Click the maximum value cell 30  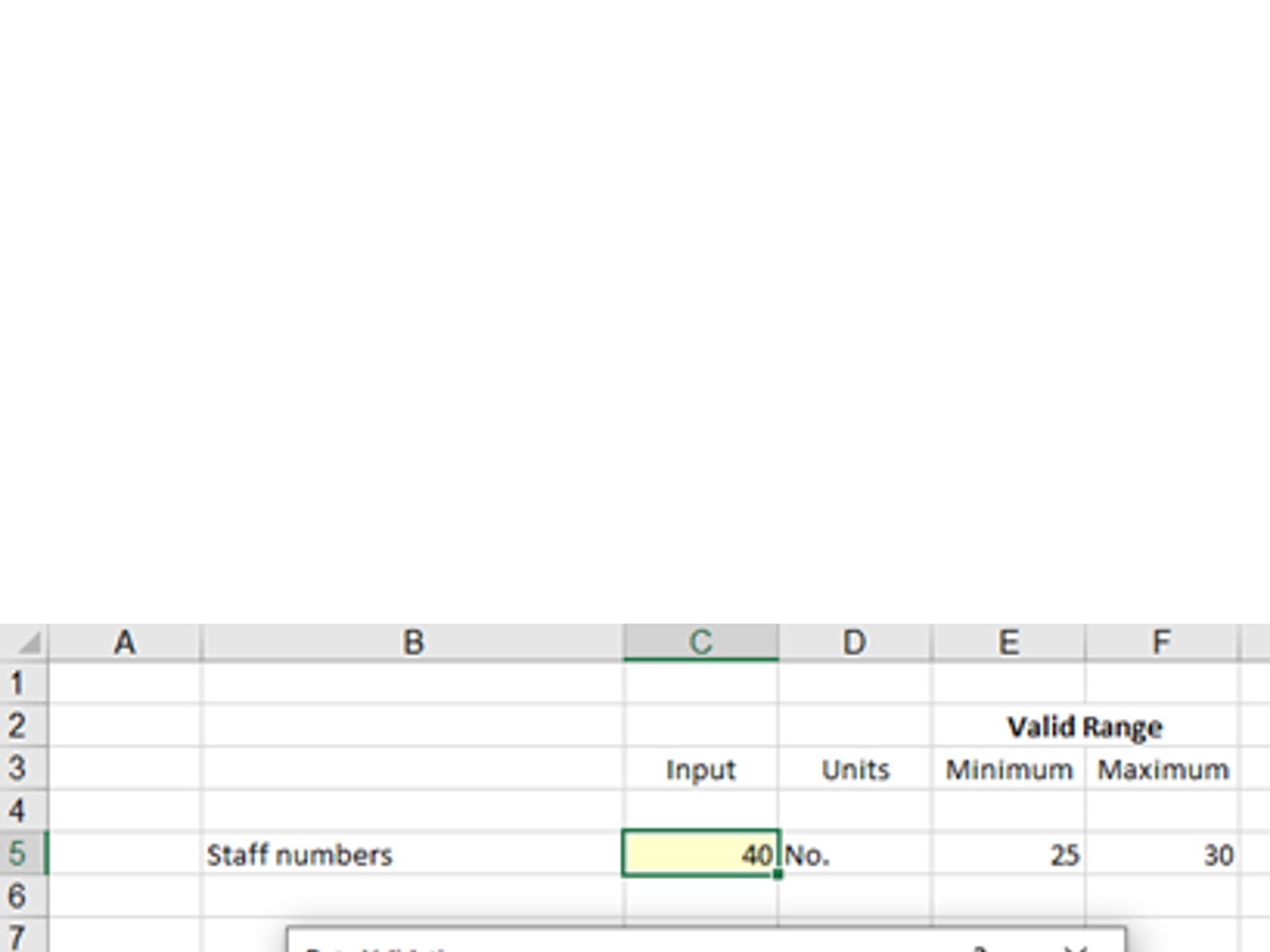pos(1162,854)
